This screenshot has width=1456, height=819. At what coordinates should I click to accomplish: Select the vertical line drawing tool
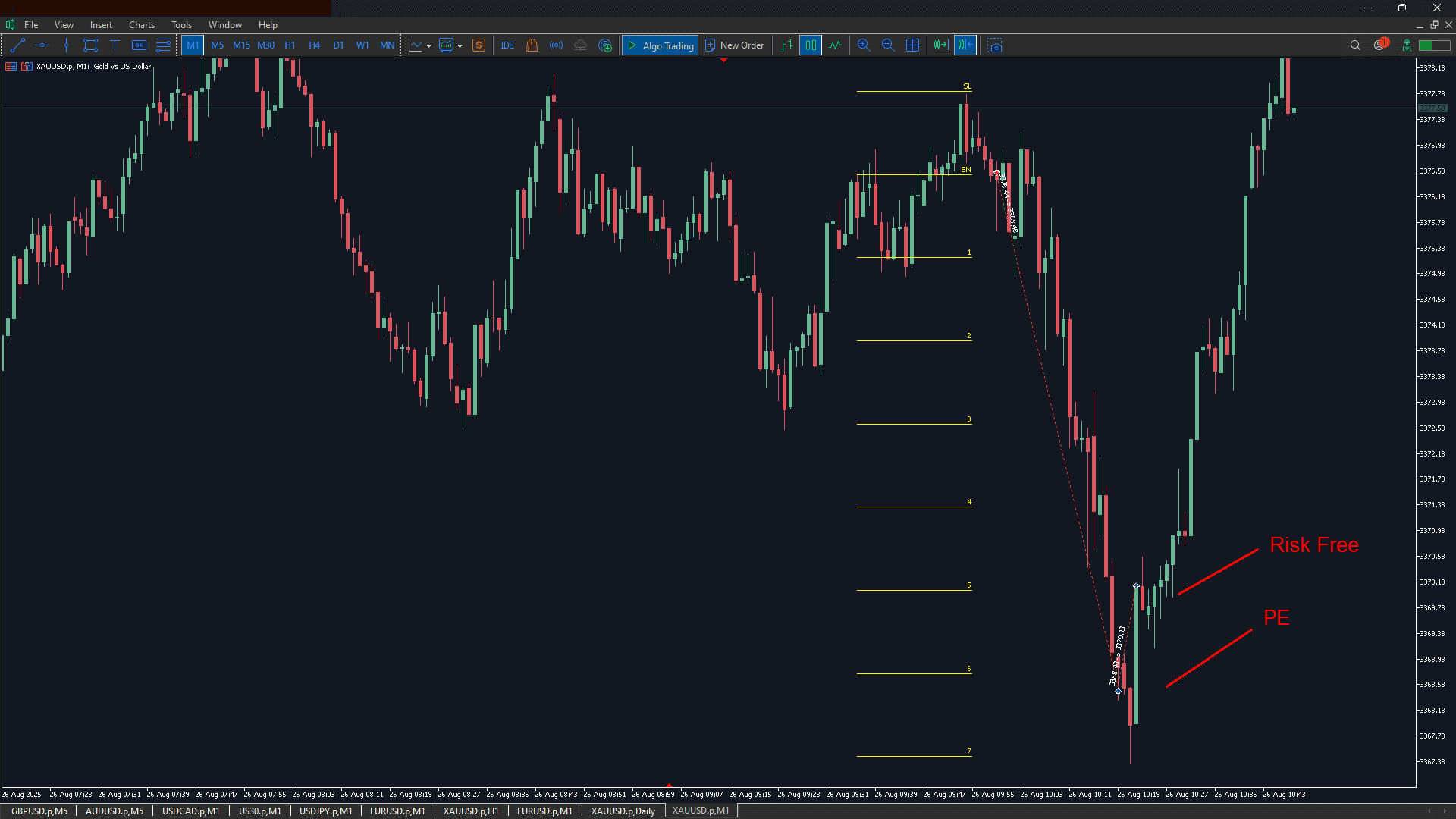[x=66, y=45]
